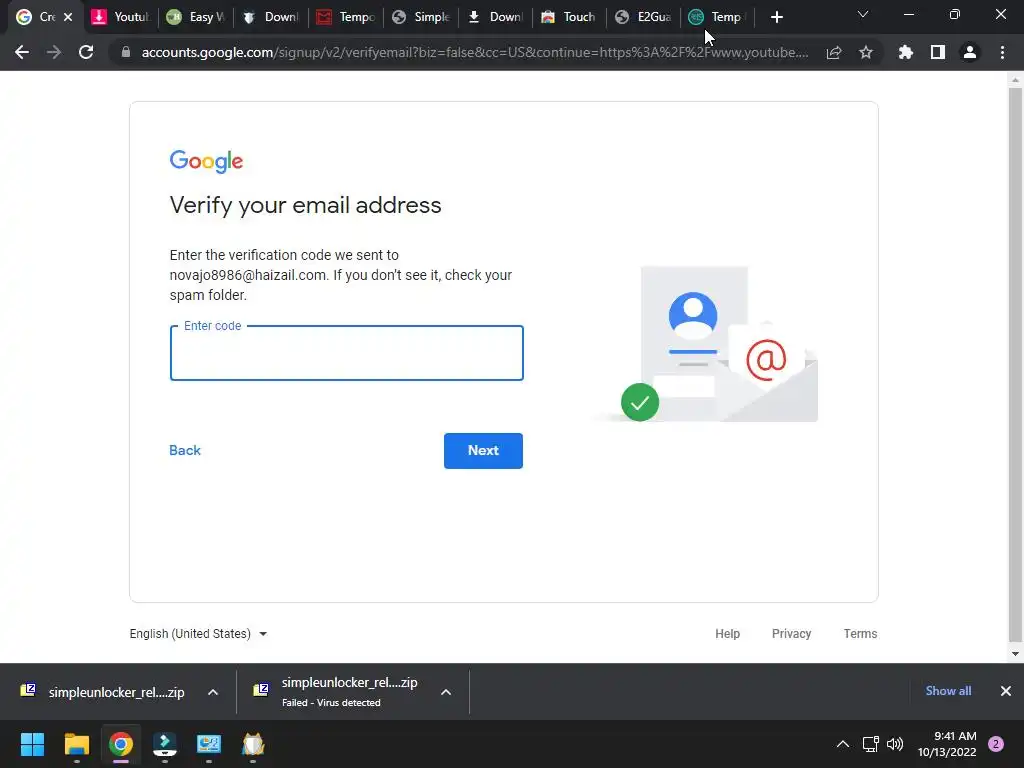Image resolution: width=1024 pixels, height=768 pixels.
Task: Switch to the last Temp tab
Action: point(718,17)
